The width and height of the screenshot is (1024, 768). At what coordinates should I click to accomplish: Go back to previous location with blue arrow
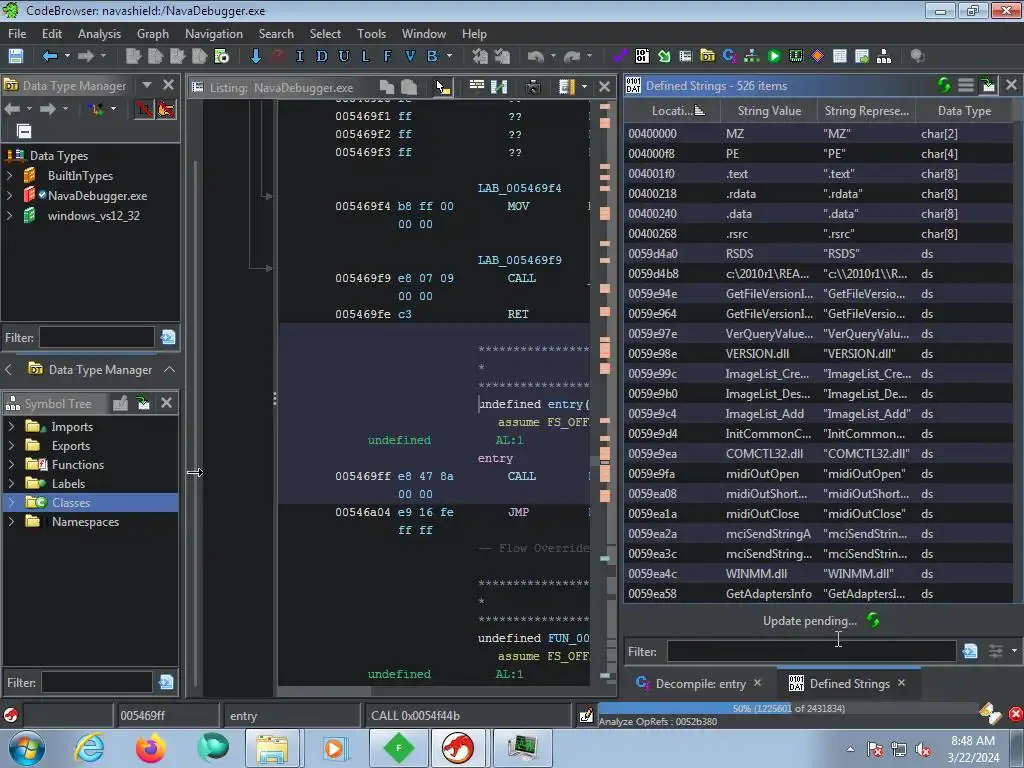[x=50, y=56]
